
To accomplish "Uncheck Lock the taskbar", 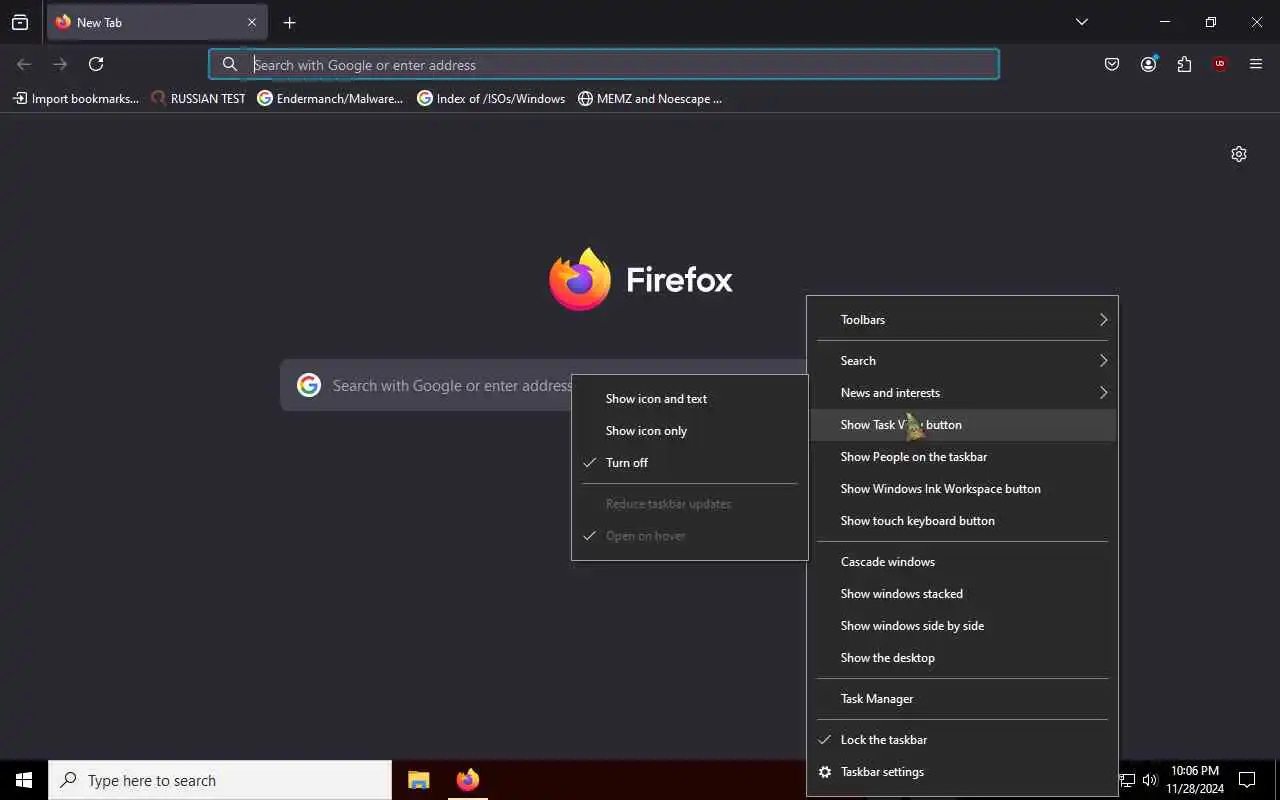I will 963,740.
